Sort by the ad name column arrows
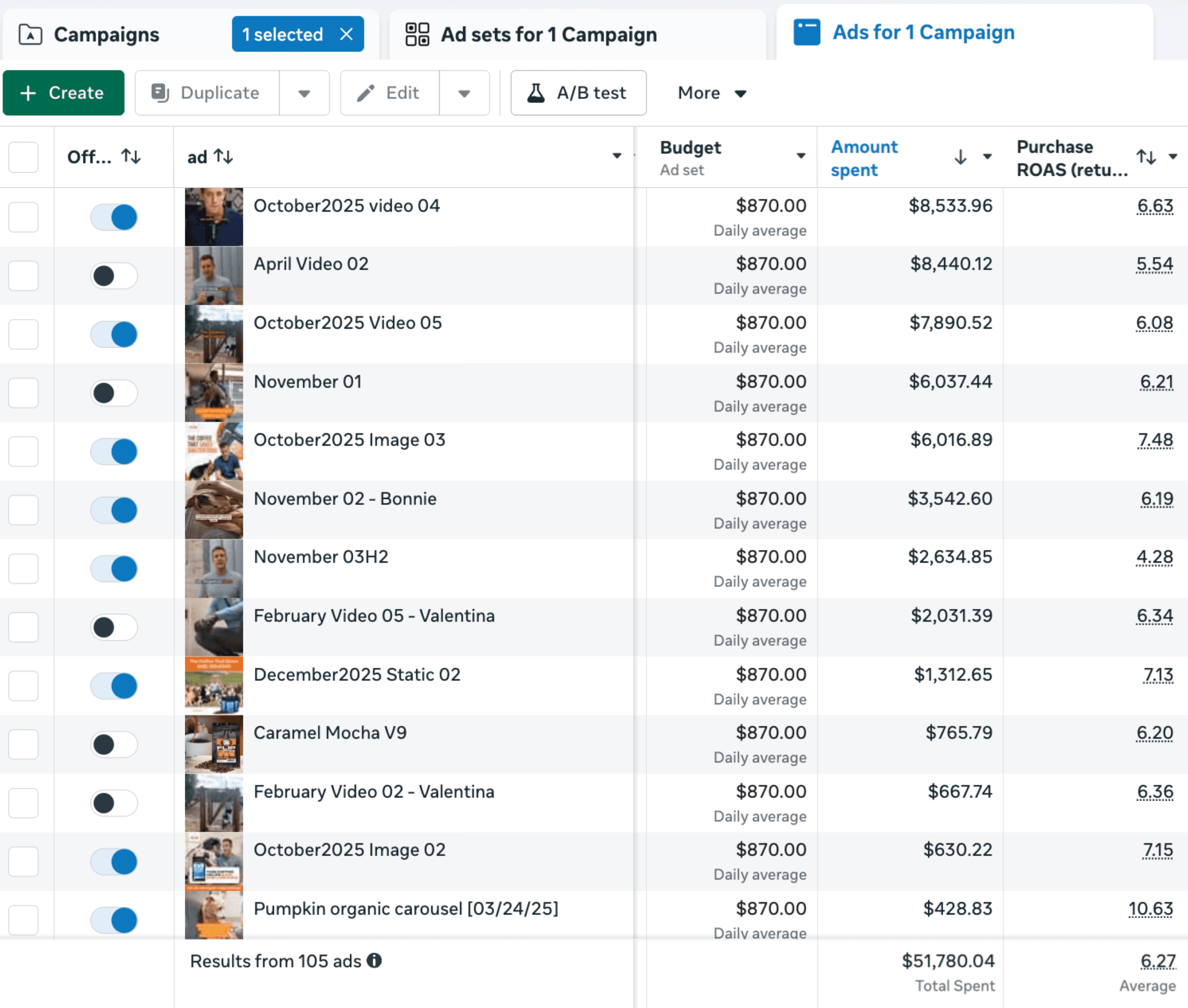Screen dimensions: 1188x1008 223,156
